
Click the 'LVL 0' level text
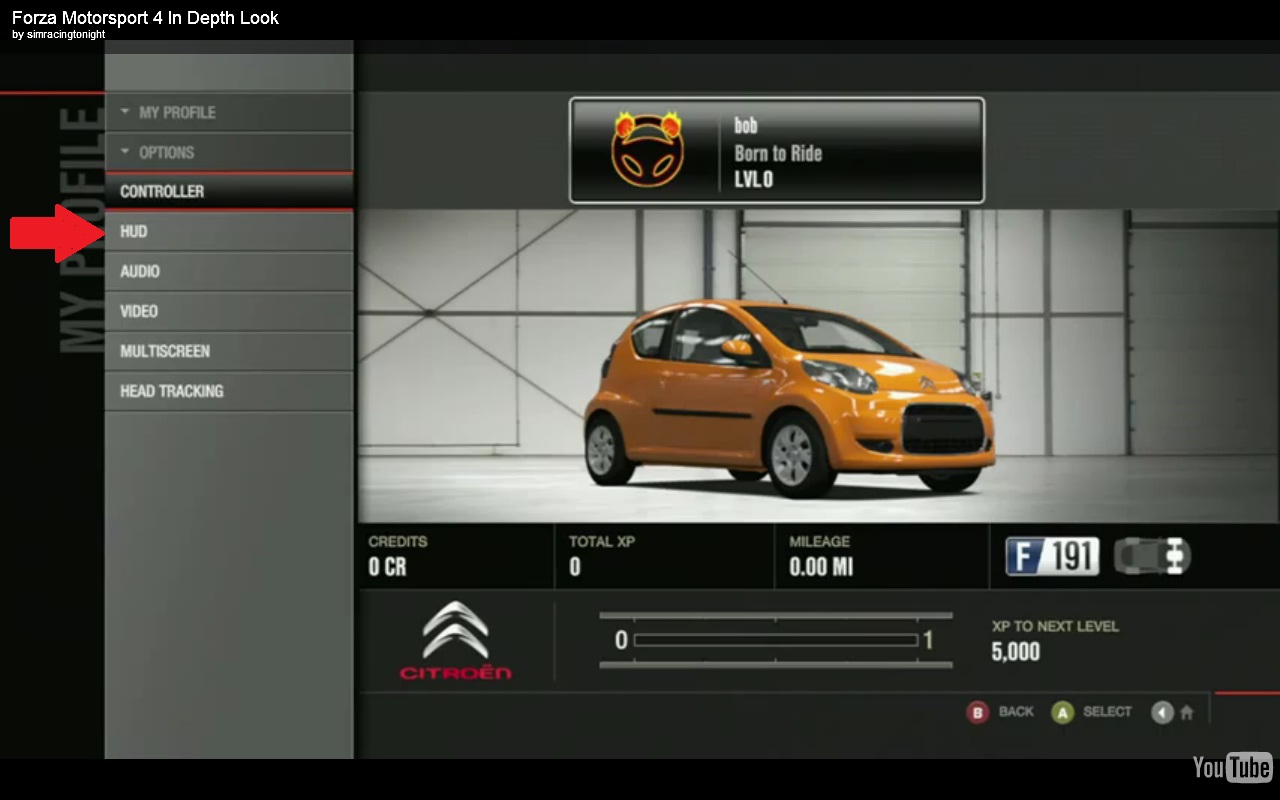[753, 180]
